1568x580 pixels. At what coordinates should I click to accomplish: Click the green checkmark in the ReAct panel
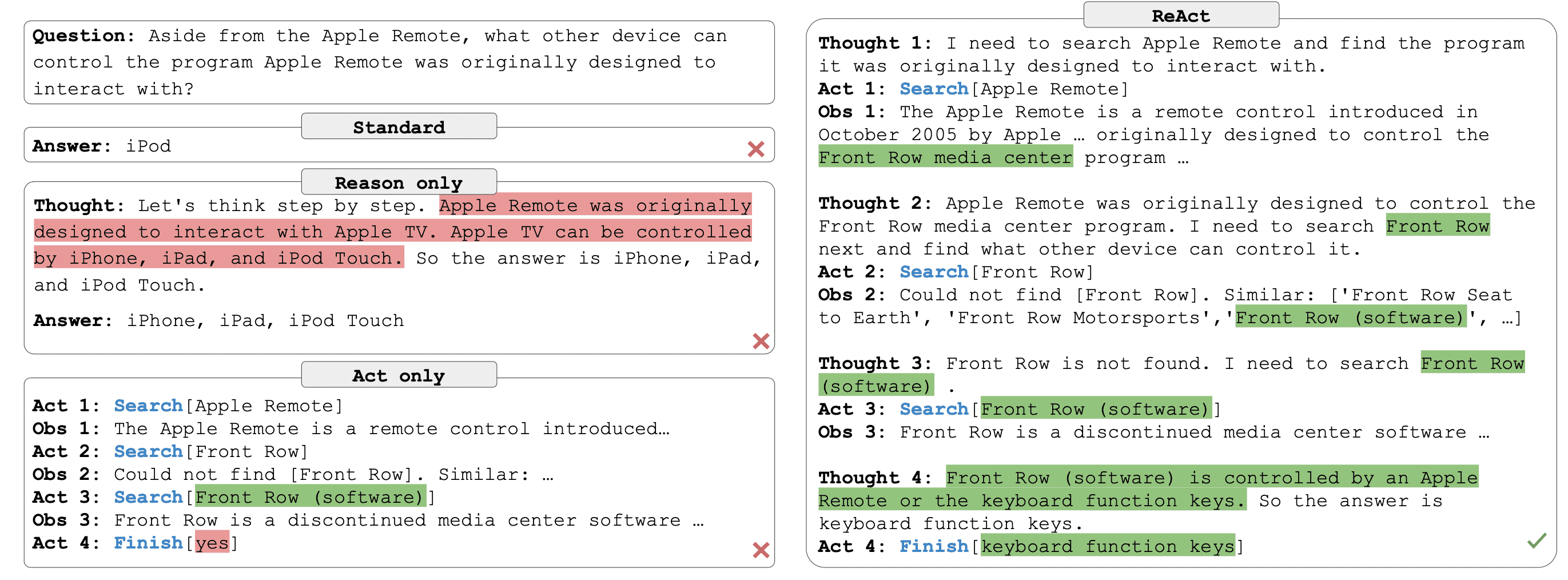pyautogui.click(x=1536, y=540)
